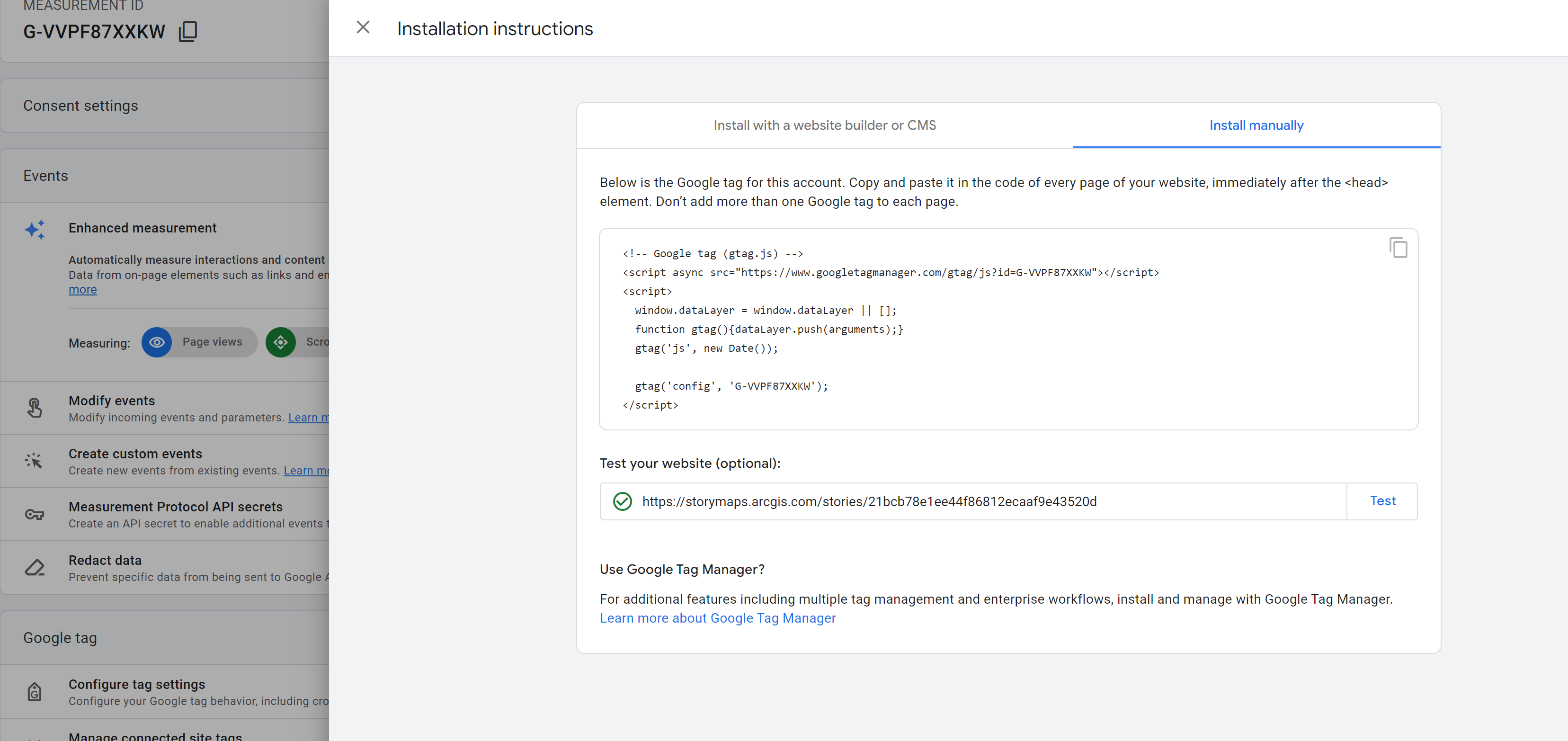This screenshot has height=741, width=1568.
Task: Close the Installation instructions panel
Action: click(363, 27)
